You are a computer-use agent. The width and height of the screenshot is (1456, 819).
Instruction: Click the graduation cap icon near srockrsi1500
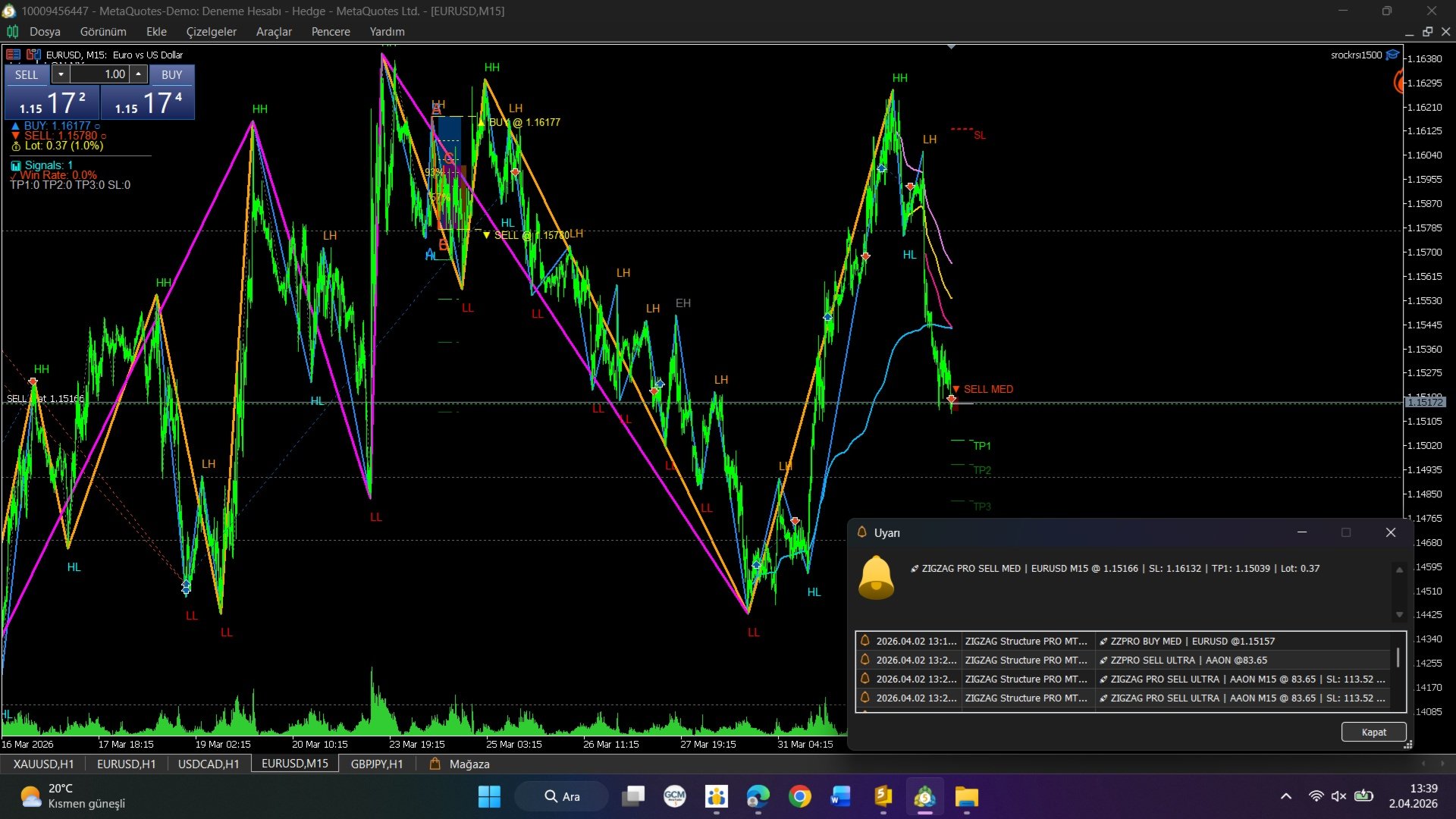pos(1393,55)
